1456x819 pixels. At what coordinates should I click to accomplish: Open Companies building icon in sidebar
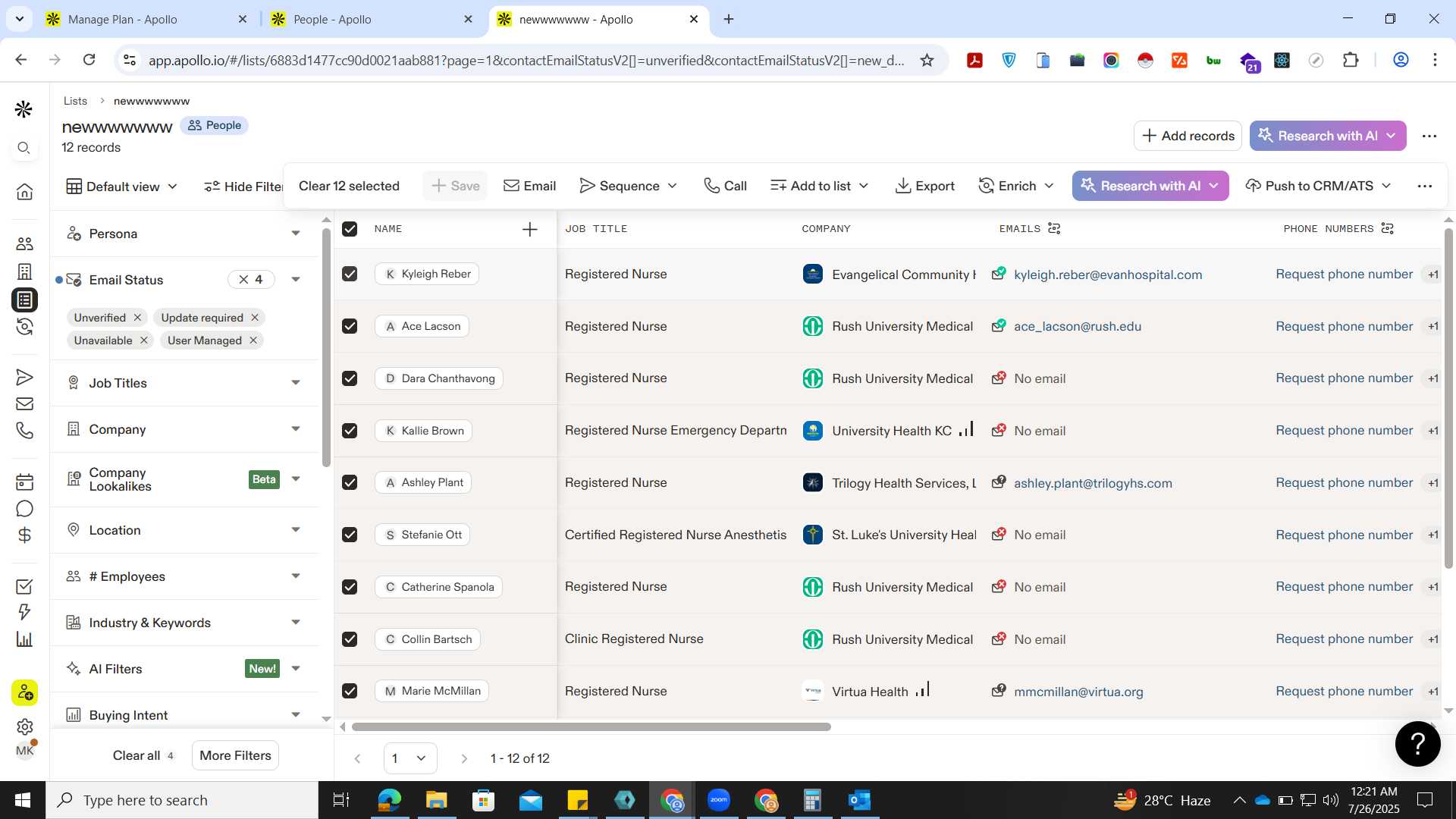tap(24, 271)
